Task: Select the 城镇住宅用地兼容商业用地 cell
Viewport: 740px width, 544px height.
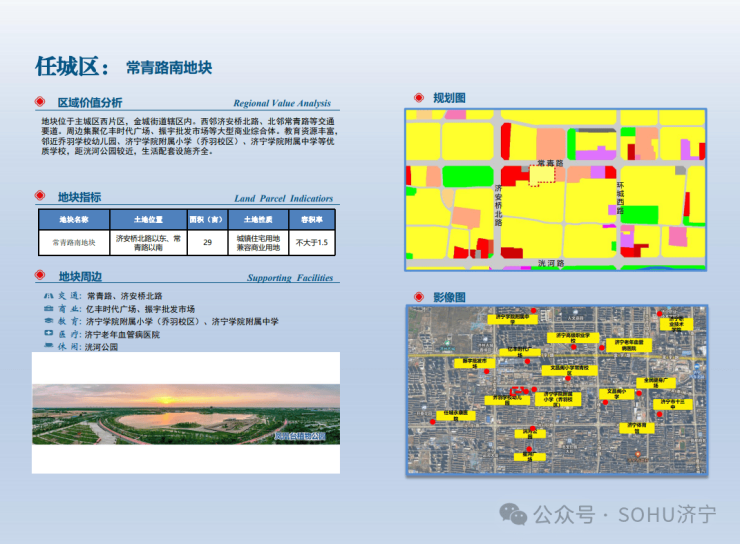Action: pos(258,243)
